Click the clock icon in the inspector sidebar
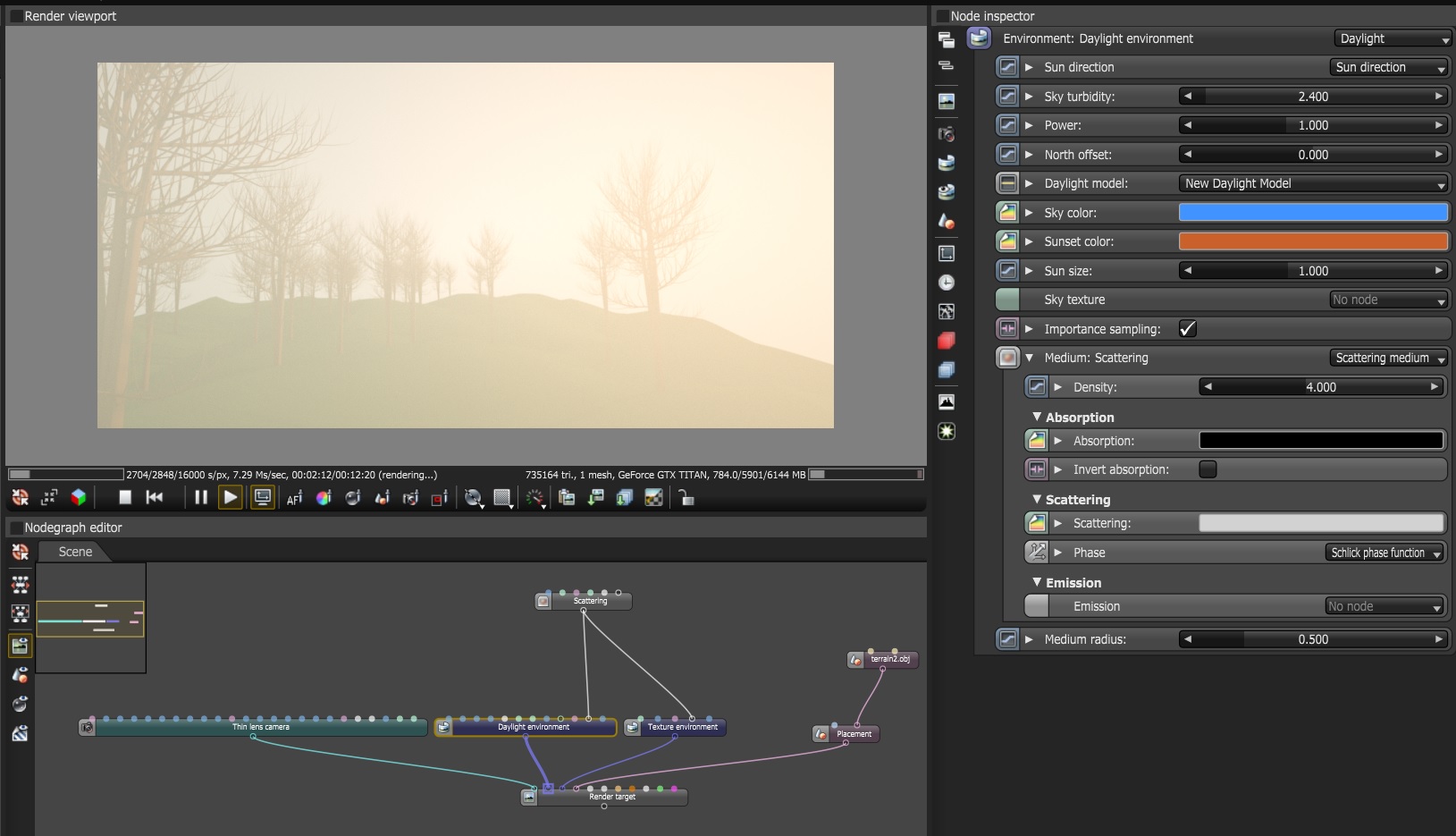The width and height of the screenshot is (1456, 836). (946, 283)
